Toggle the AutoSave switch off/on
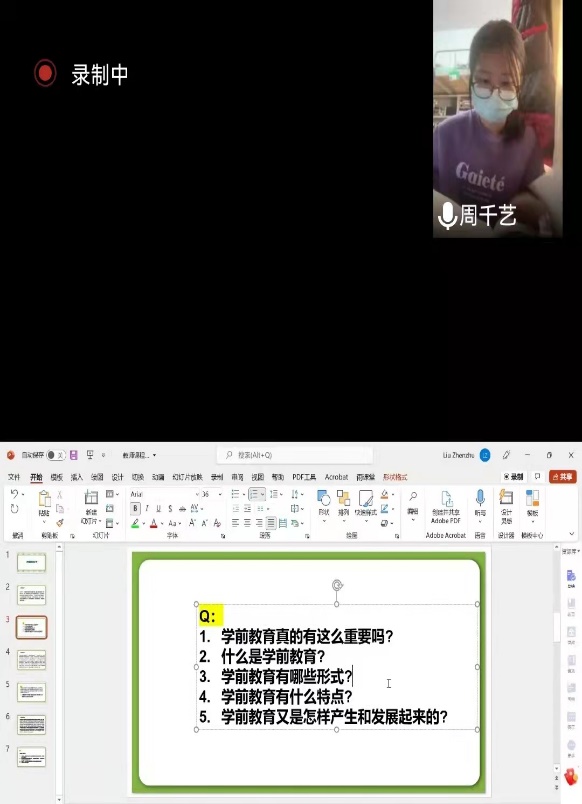582x804 pixels. (x=55, y=455)
